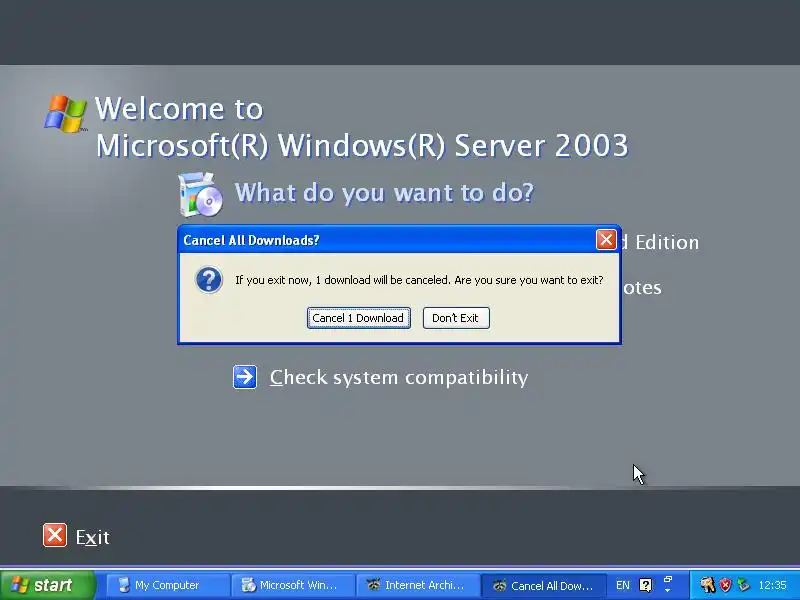Screen dimensions: 800x600
Task: Switch to Internet Archi... taskbar window
Action: pos(418,585)
